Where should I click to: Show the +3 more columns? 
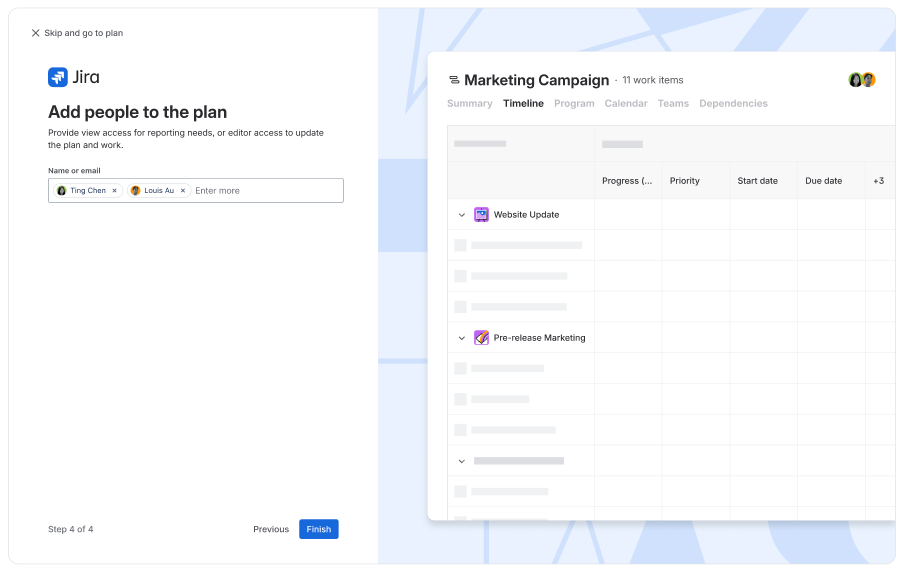click(879, 180)
